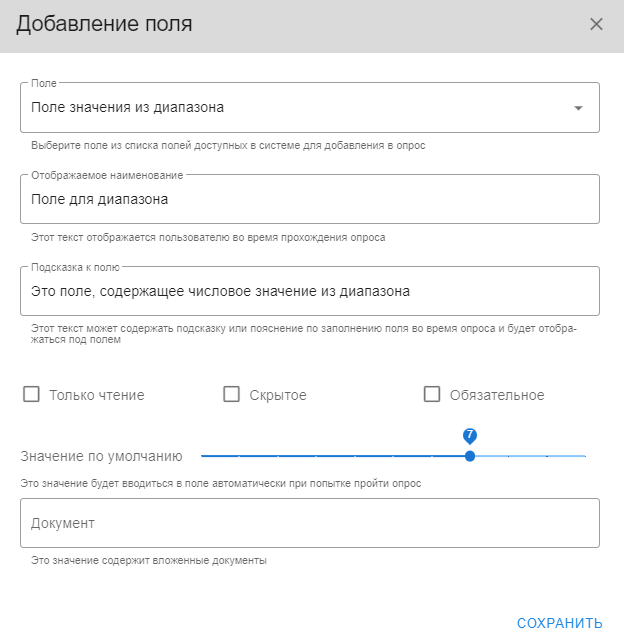Check the 'Обязательное' checkbox box

(x=432, y=395)
